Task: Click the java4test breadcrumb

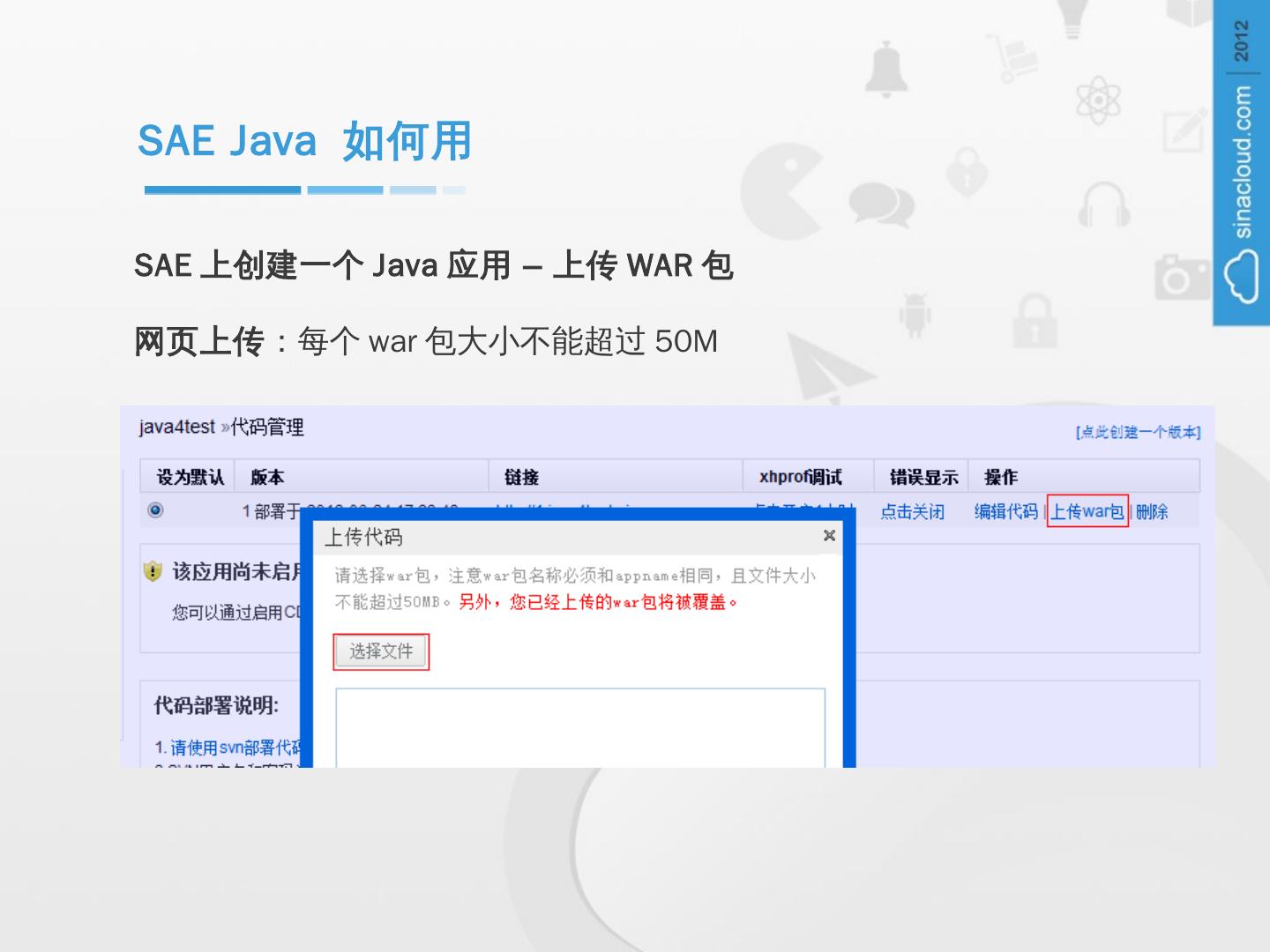Action: (176, 428)
